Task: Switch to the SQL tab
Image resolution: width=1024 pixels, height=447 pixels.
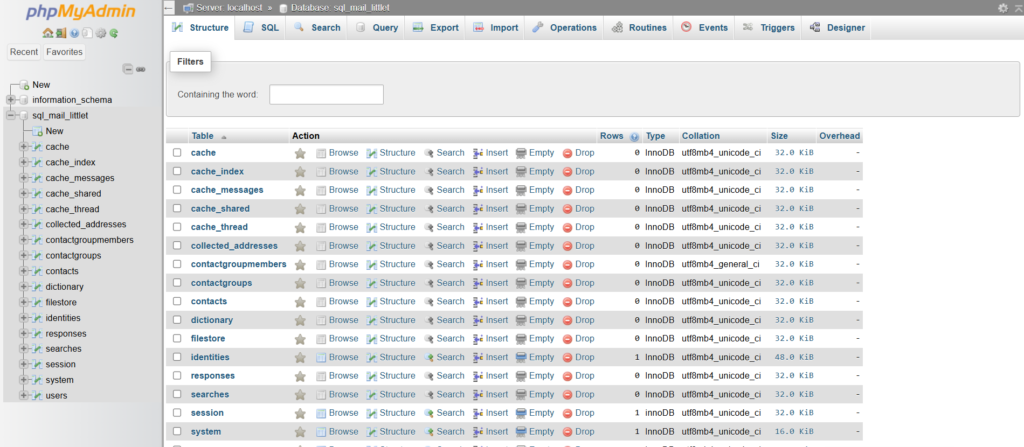Action: point(261,27)
